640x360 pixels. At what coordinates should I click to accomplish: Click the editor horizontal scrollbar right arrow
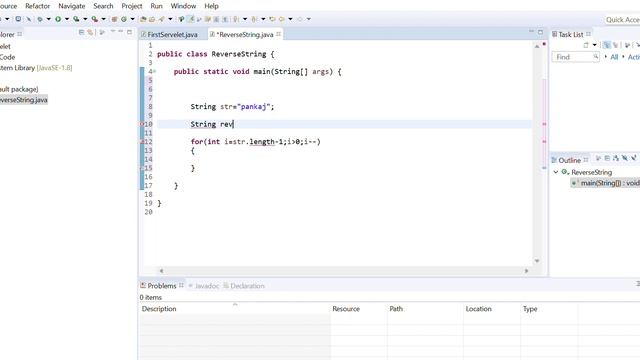[x=526, y=271]
